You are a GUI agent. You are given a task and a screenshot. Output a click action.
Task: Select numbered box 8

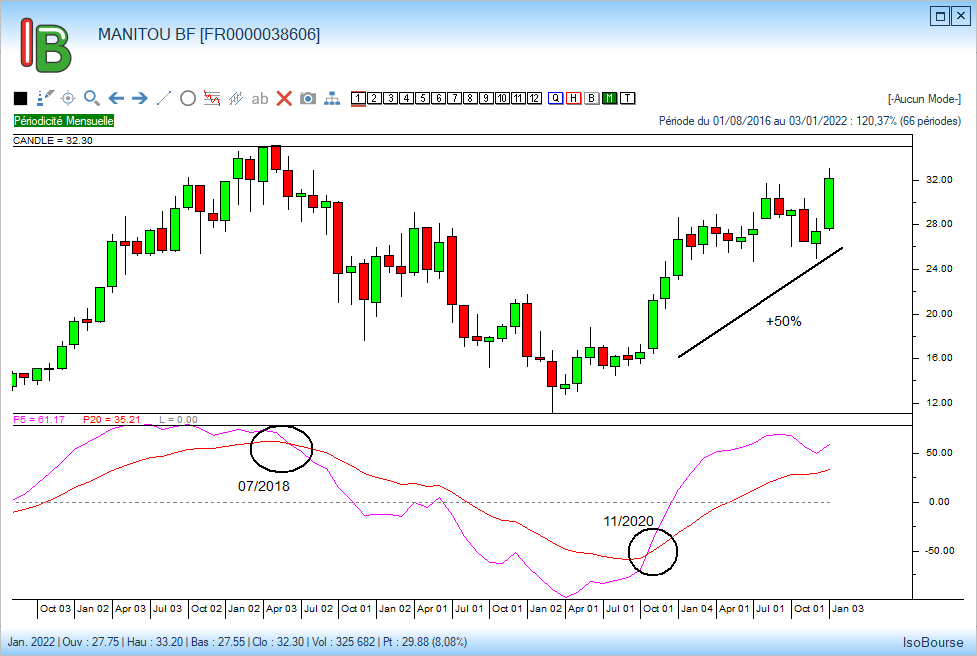[470, 98]
